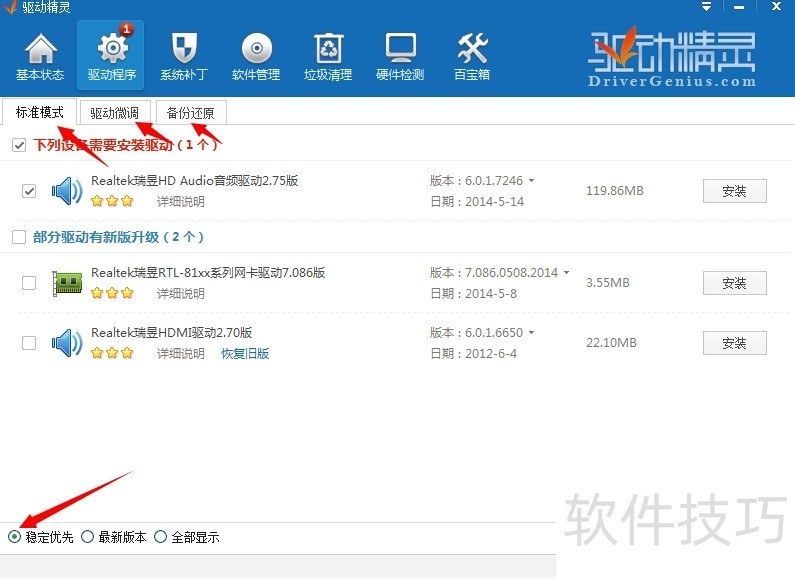The height and width of the screenshot is (579, 795).
Task: Expand version dropdown for 6.0.1.7246
Action: pyautogui.click(x=531, y=180)
